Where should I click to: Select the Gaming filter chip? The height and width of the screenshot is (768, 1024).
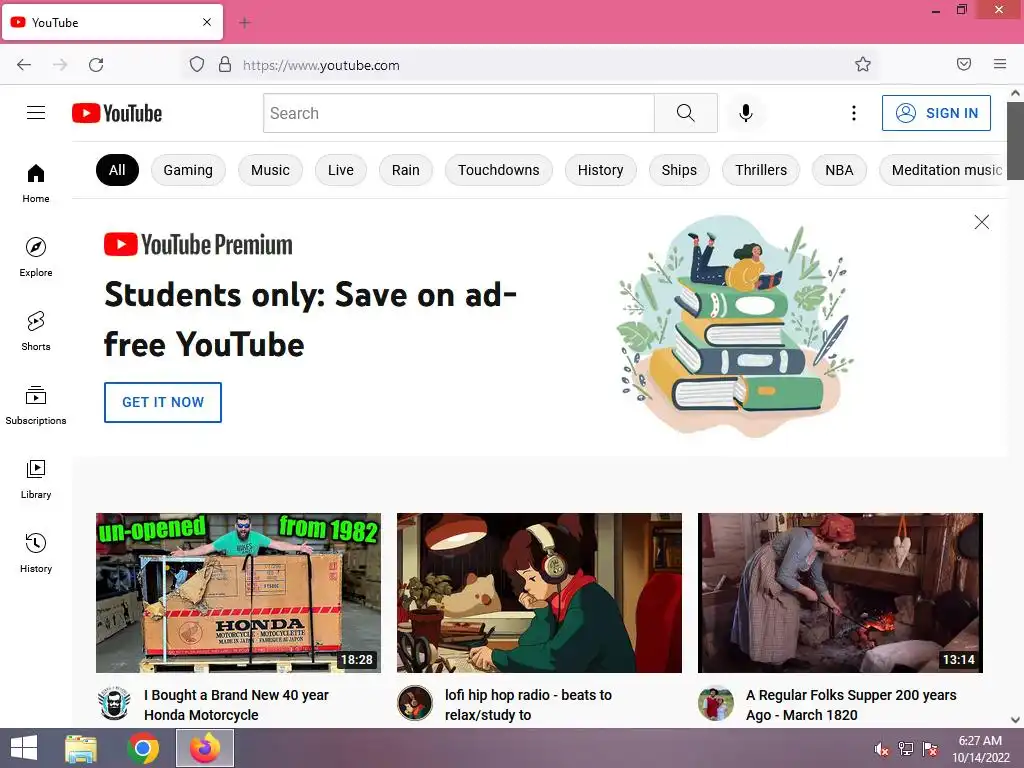click(188, 170)
